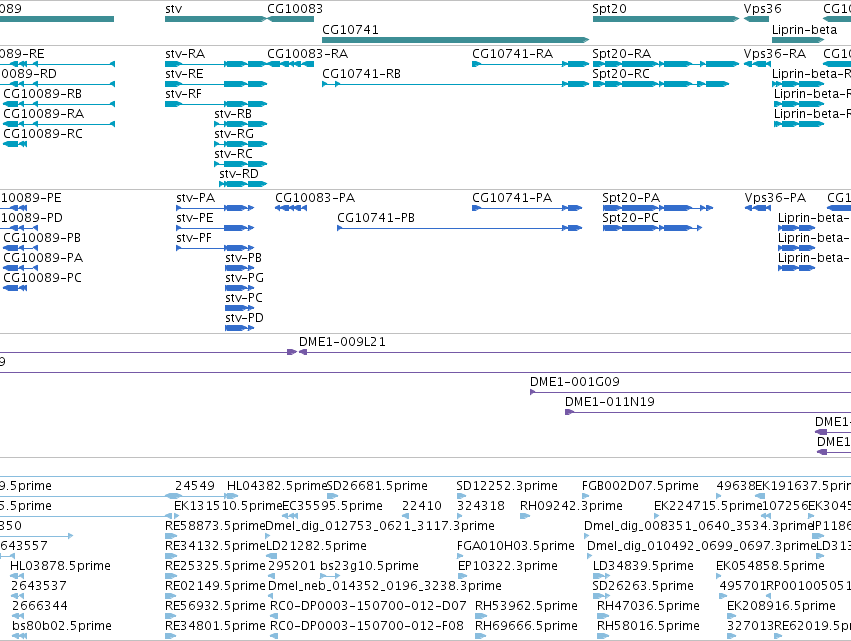Select the Spt20-PA protein

pos(658,208)
